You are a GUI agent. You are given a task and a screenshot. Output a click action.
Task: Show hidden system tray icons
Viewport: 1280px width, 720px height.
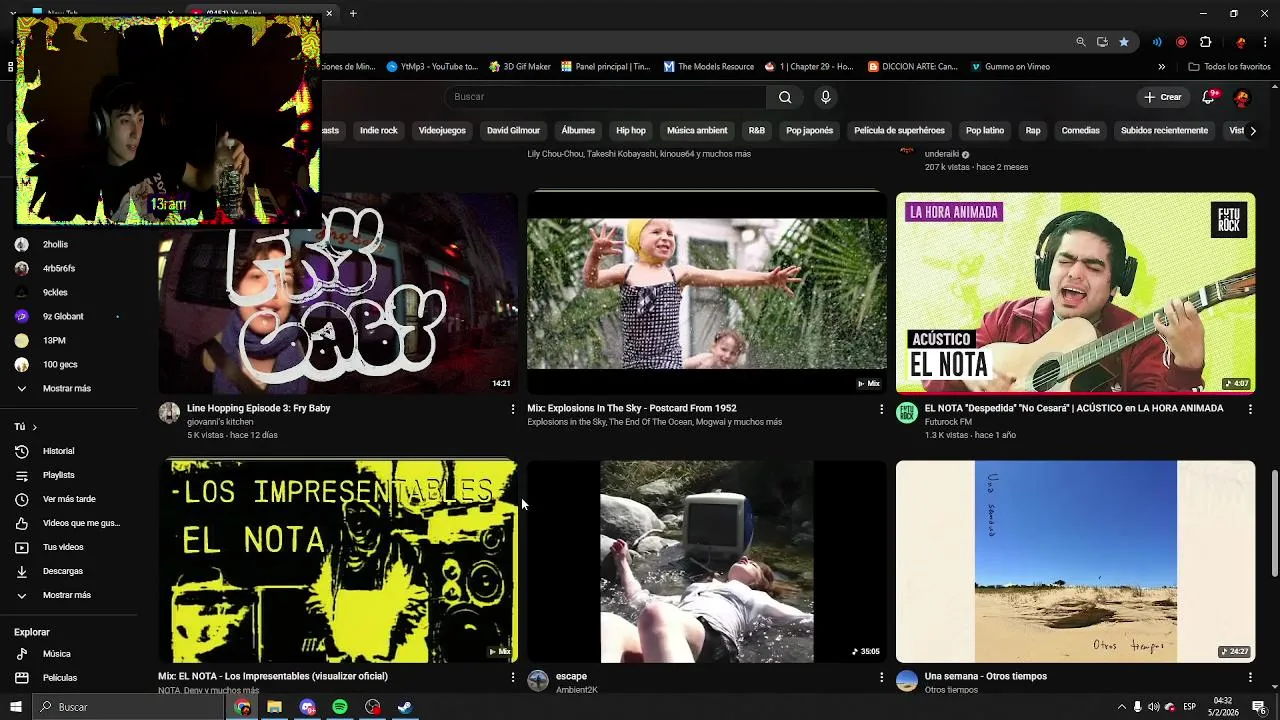pyautogui.click(x=1121, y=707)
